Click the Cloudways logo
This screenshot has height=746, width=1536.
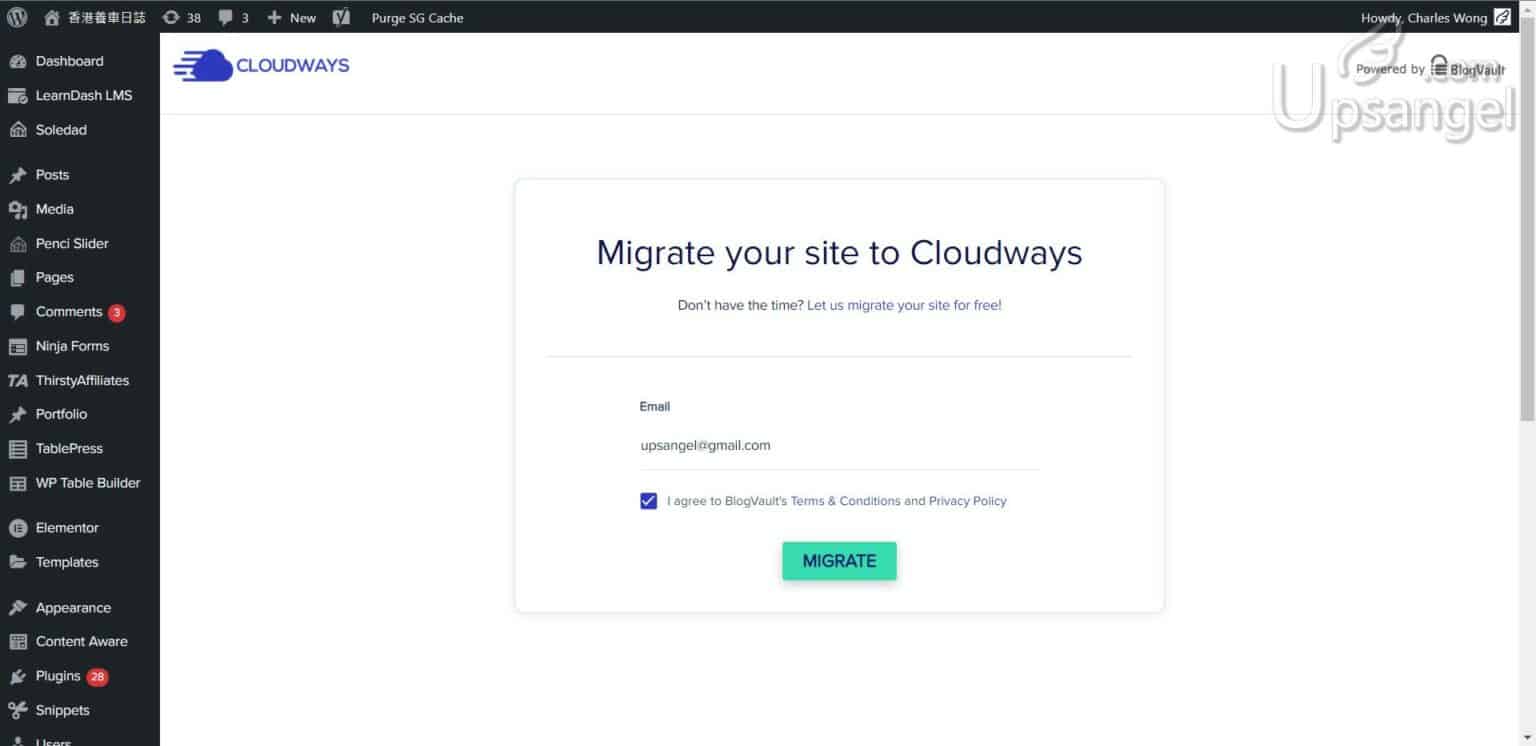coord(261,66)
